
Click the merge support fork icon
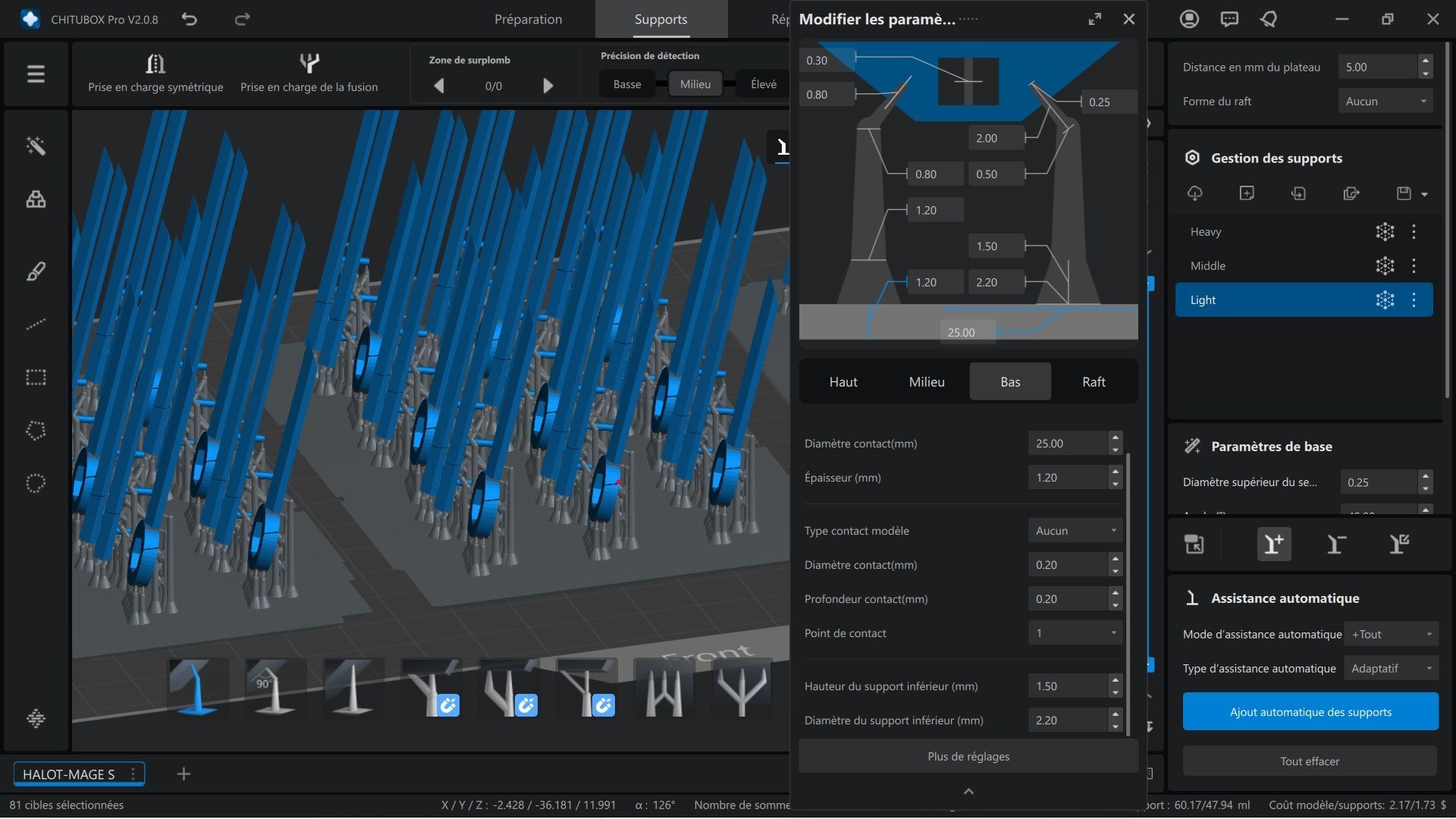pyautogui.click(x=309, y=64)
